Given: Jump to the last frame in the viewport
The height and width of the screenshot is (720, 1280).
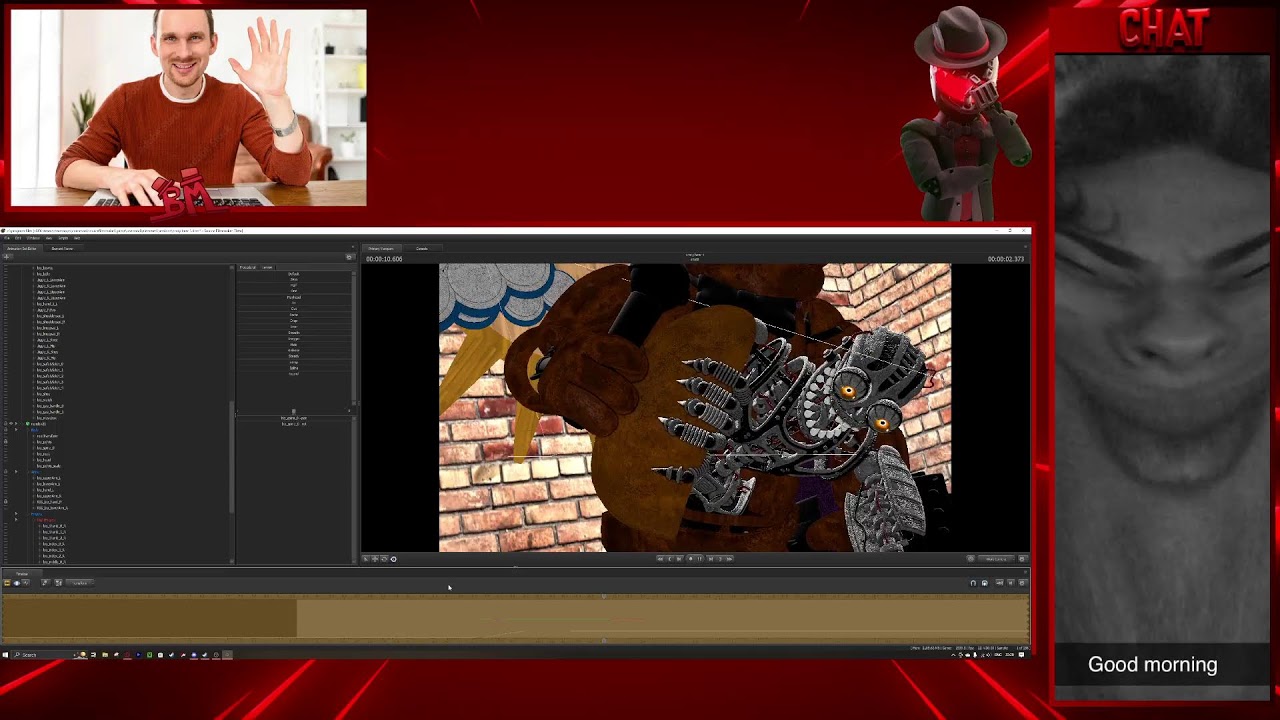Looking at the screenshot, I should [x=729, y=559].
